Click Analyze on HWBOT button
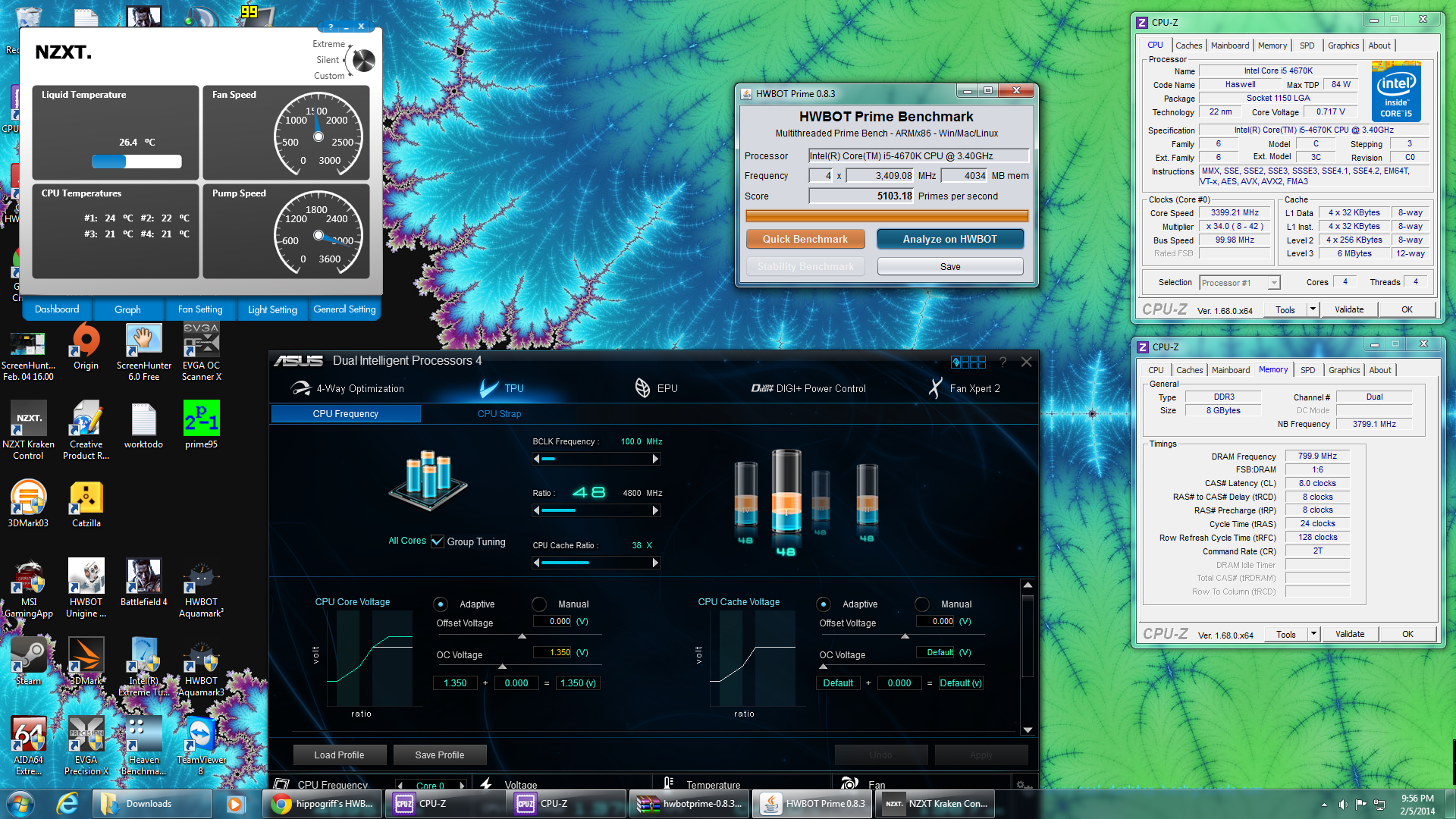 click(x=949, y=239)
